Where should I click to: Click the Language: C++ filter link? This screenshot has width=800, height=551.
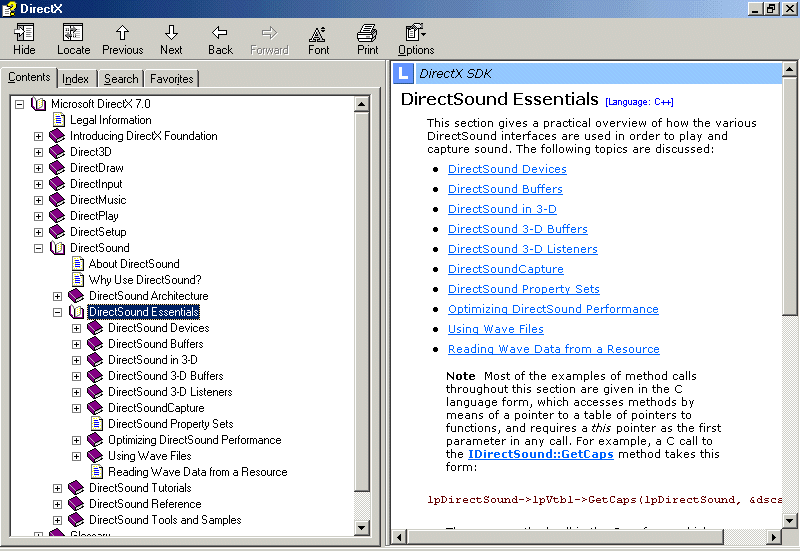click(639, 102)
